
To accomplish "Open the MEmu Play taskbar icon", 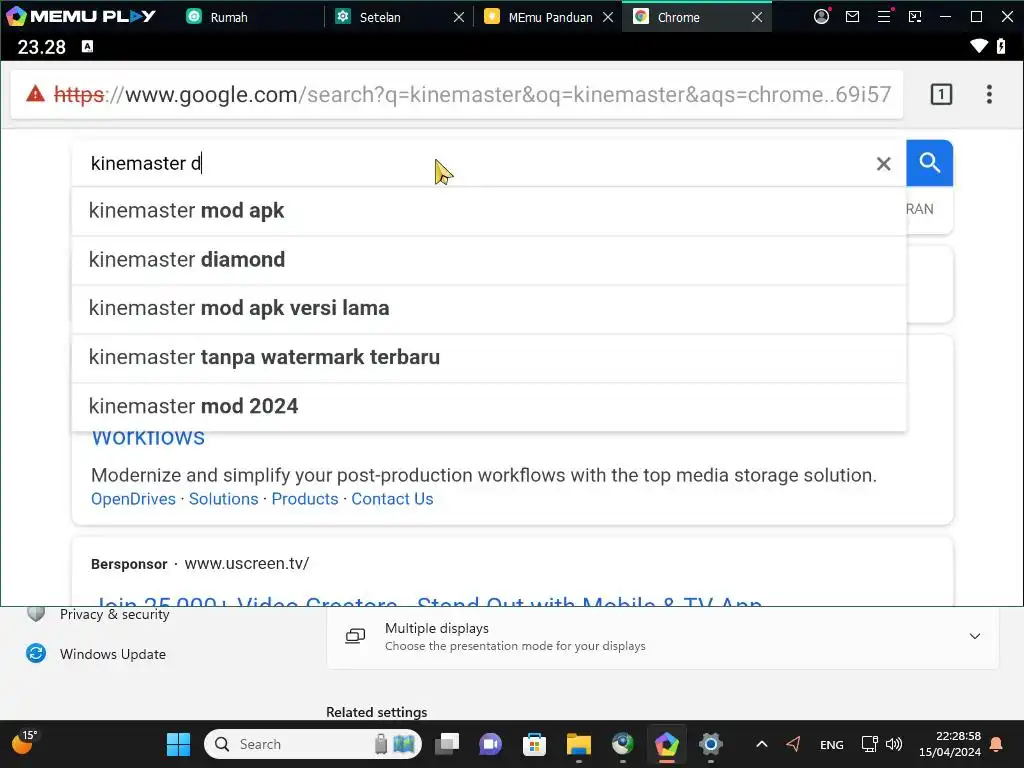I will tap(666, 744).
